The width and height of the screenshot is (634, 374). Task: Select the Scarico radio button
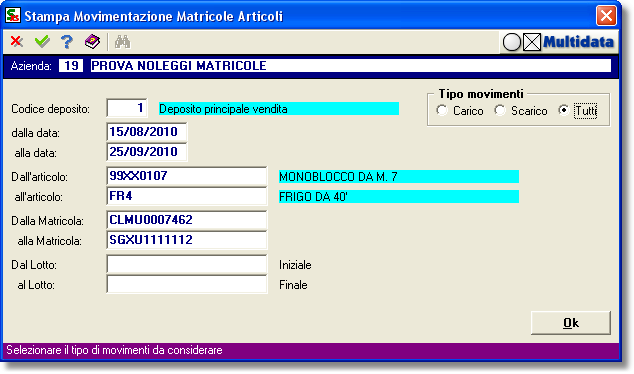coord(500,110)
